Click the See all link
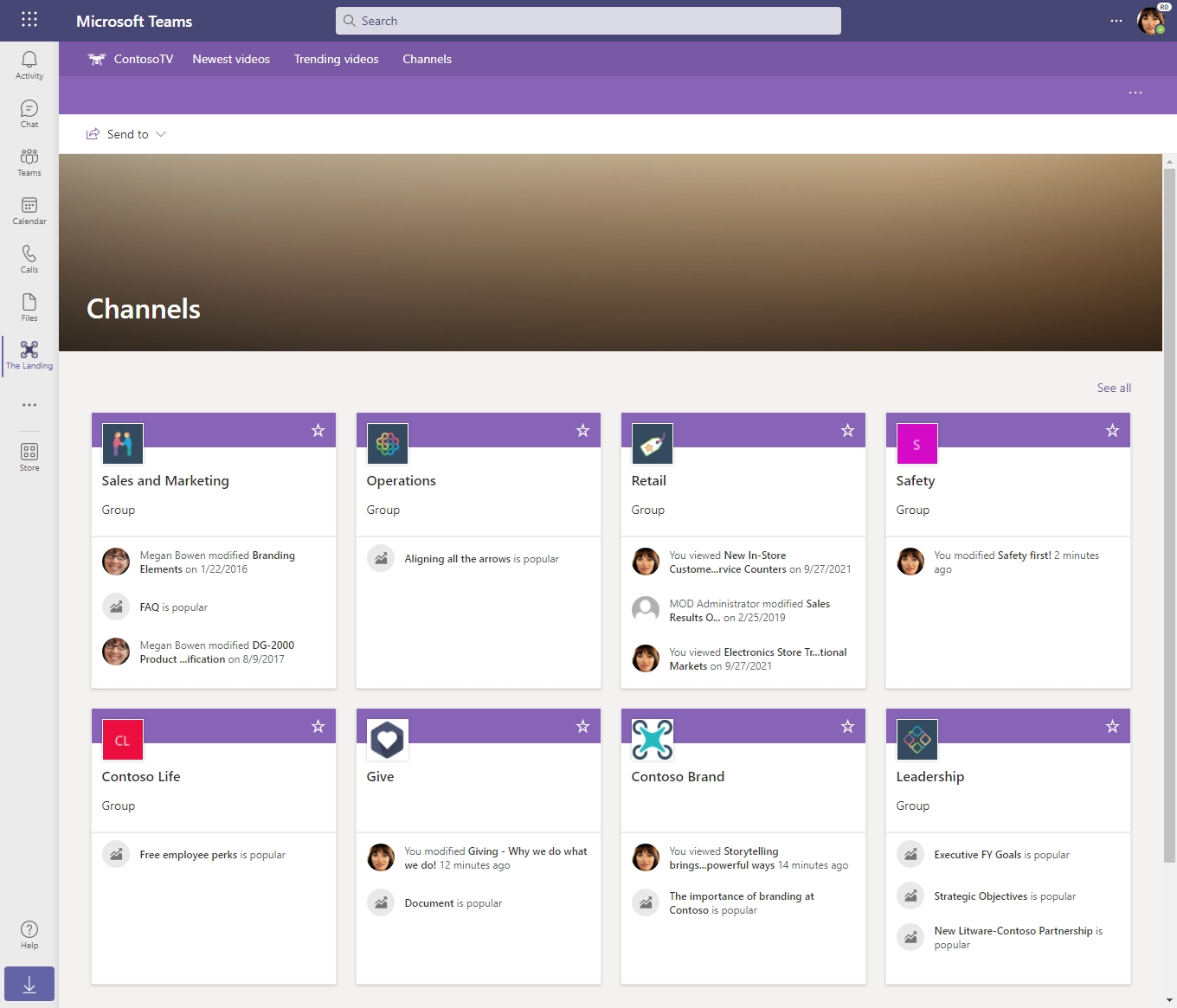 1114,388
